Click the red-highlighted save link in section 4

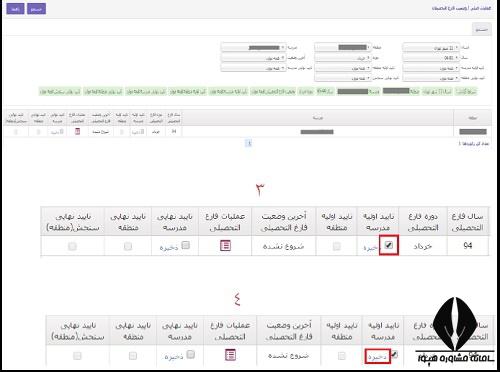(377, 357)
